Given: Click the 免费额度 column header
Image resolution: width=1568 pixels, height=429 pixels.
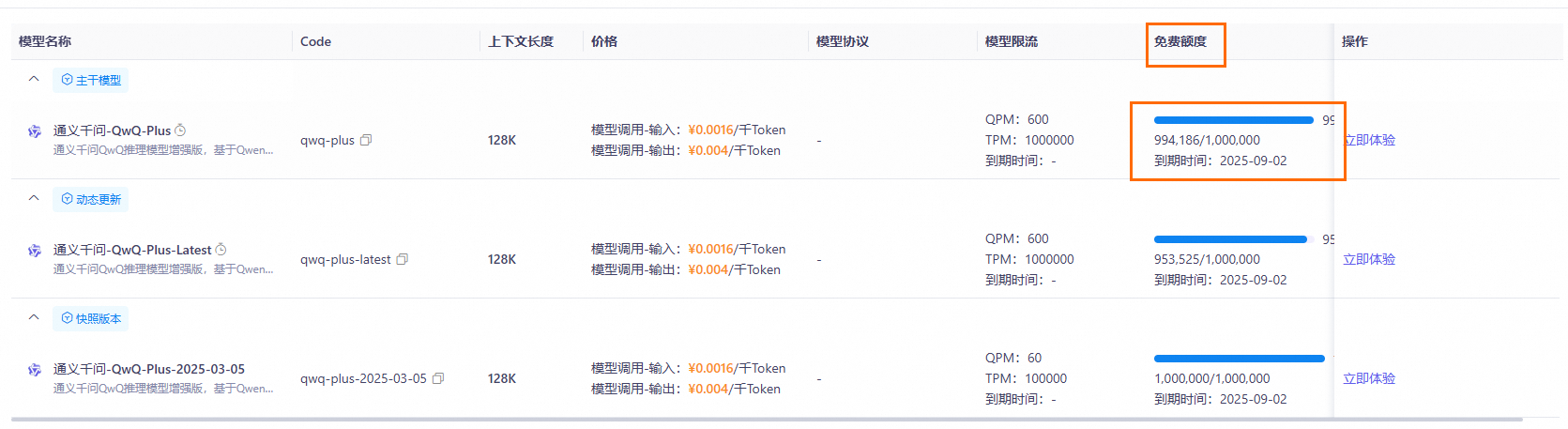Looking at the screenshot, I should click(1180, 41).
